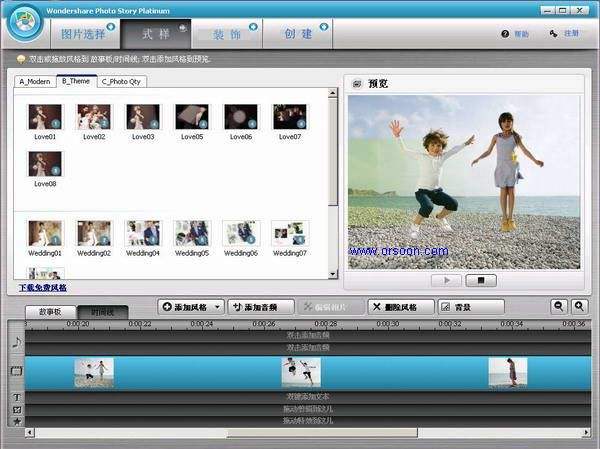Select the Love07 style thumbnail
The width and height of the screenshot is (600, 449).
[290, 117]
